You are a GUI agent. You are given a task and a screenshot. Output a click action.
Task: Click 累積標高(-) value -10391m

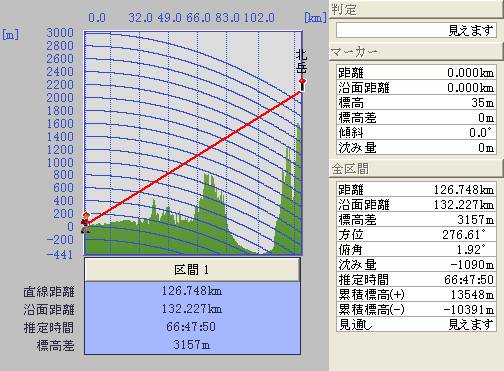pos(469,309)
